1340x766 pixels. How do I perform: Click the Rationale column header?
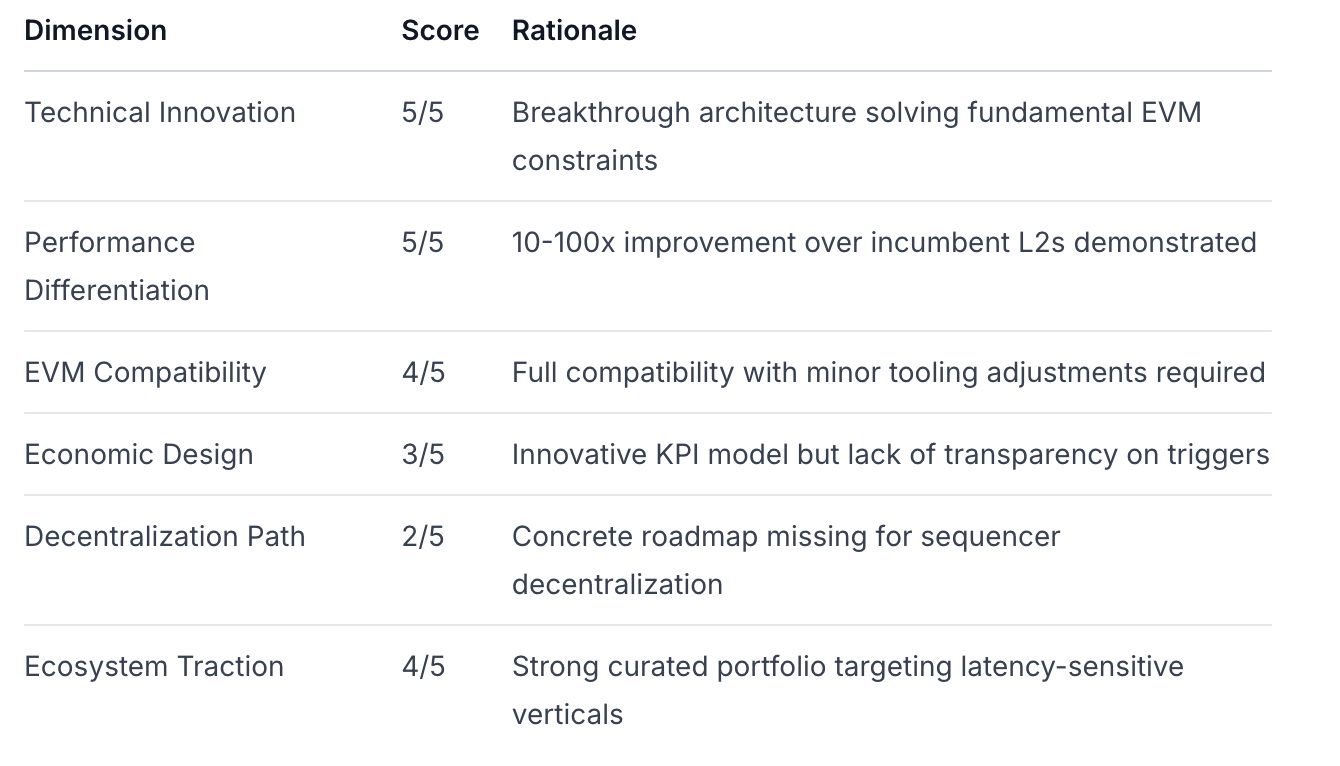click(574, 31)
